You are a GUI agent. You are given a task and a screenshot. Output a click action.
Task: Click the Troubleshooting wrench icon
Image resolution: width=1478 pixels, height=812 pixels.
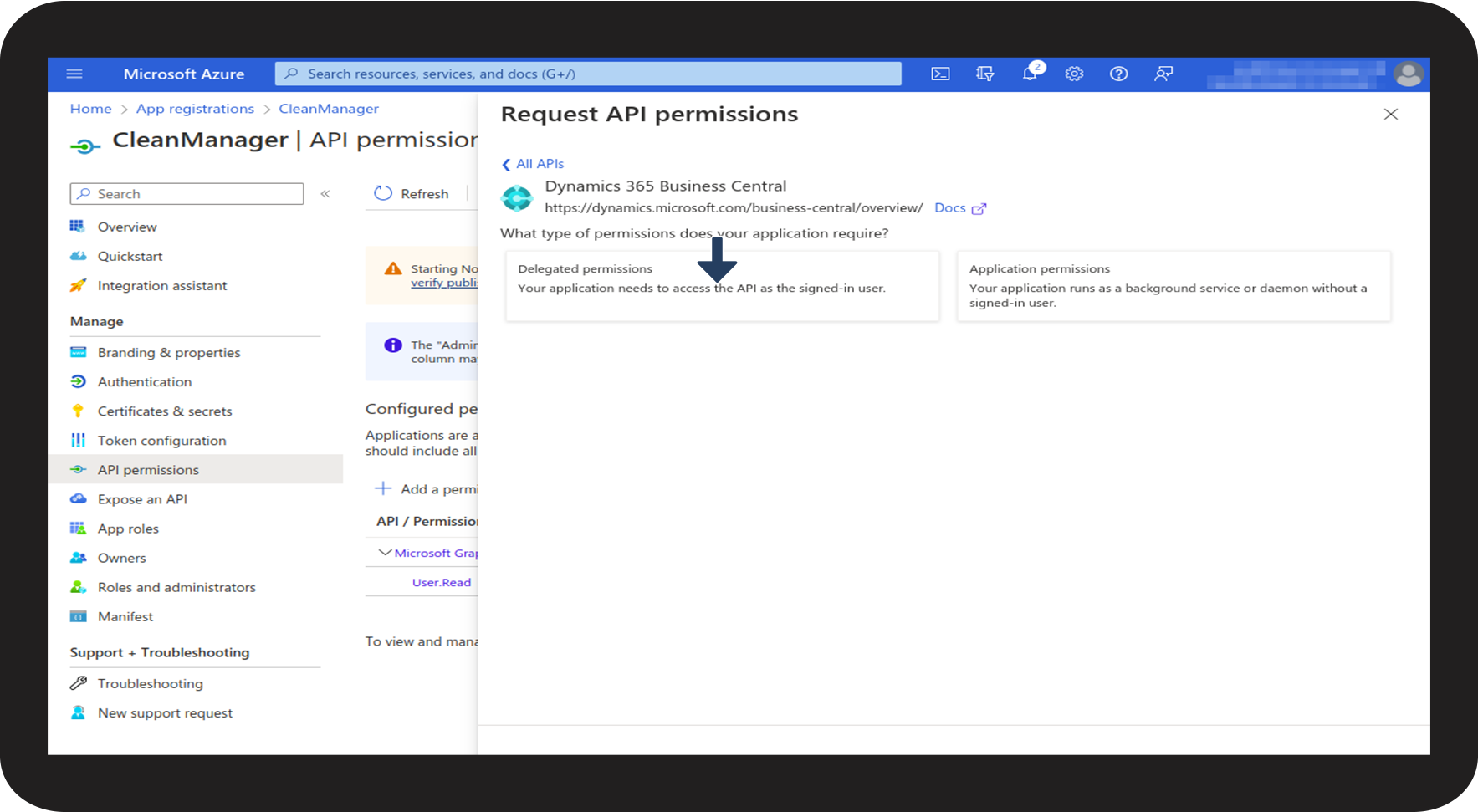78,683
